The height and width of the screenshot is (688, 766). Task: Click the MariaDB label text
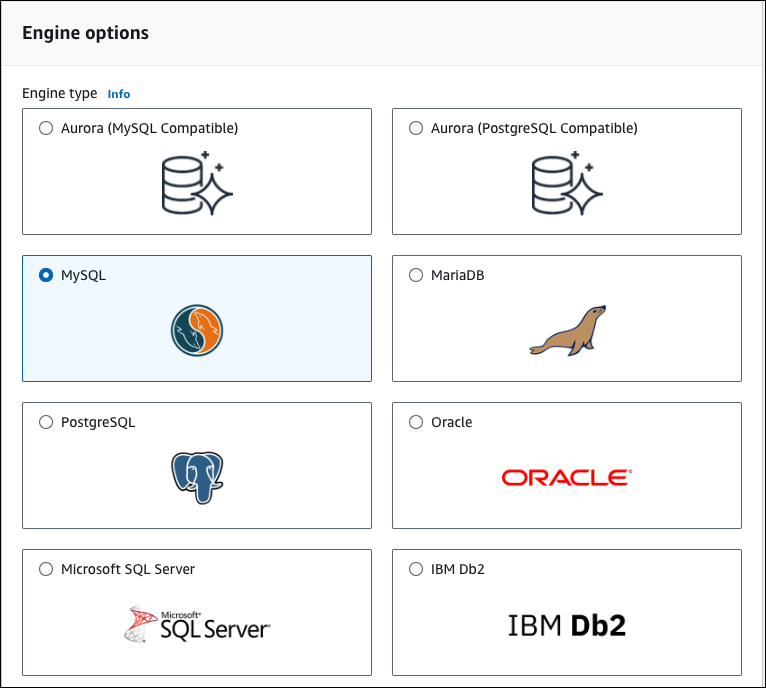[457, 275]
